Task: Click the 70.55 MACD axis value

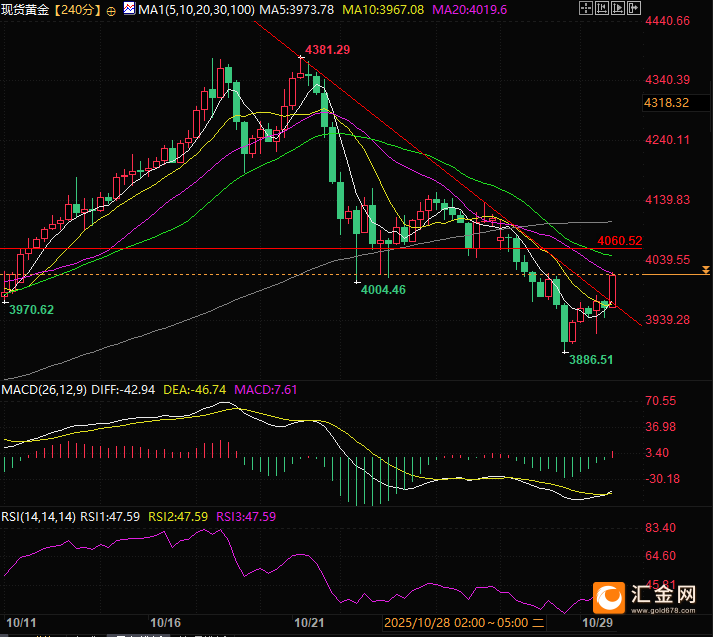Action: (x=661, y=401)
